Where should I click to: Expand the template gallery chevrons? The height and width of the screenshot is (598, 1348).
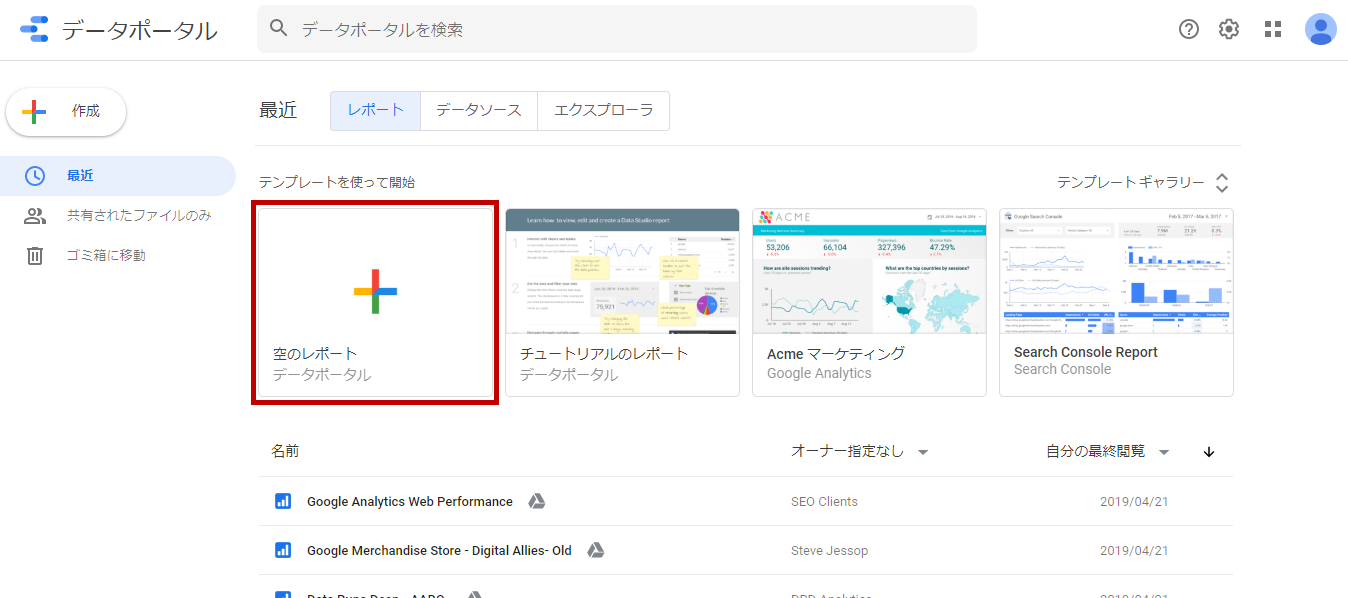pos(1222,183)
